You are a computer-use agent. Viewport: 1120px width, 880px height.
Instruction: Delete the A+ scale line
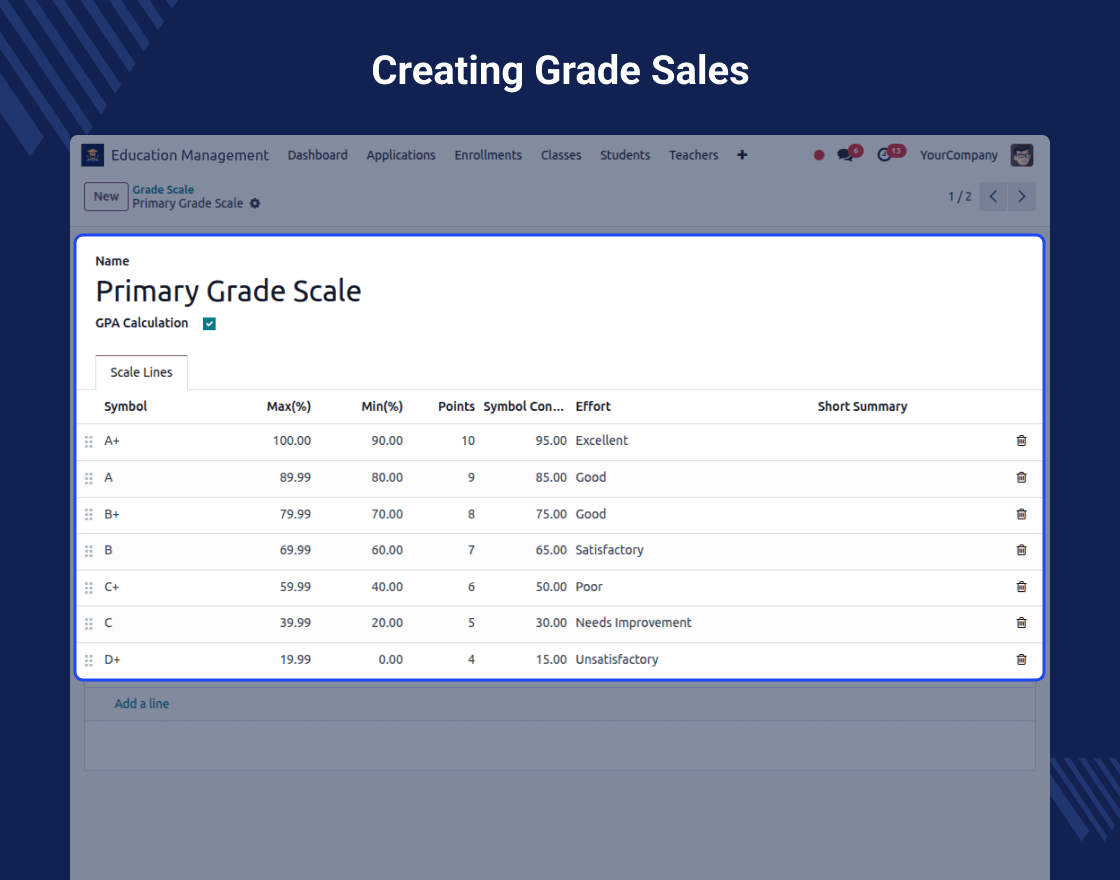tap(1021, 441)
